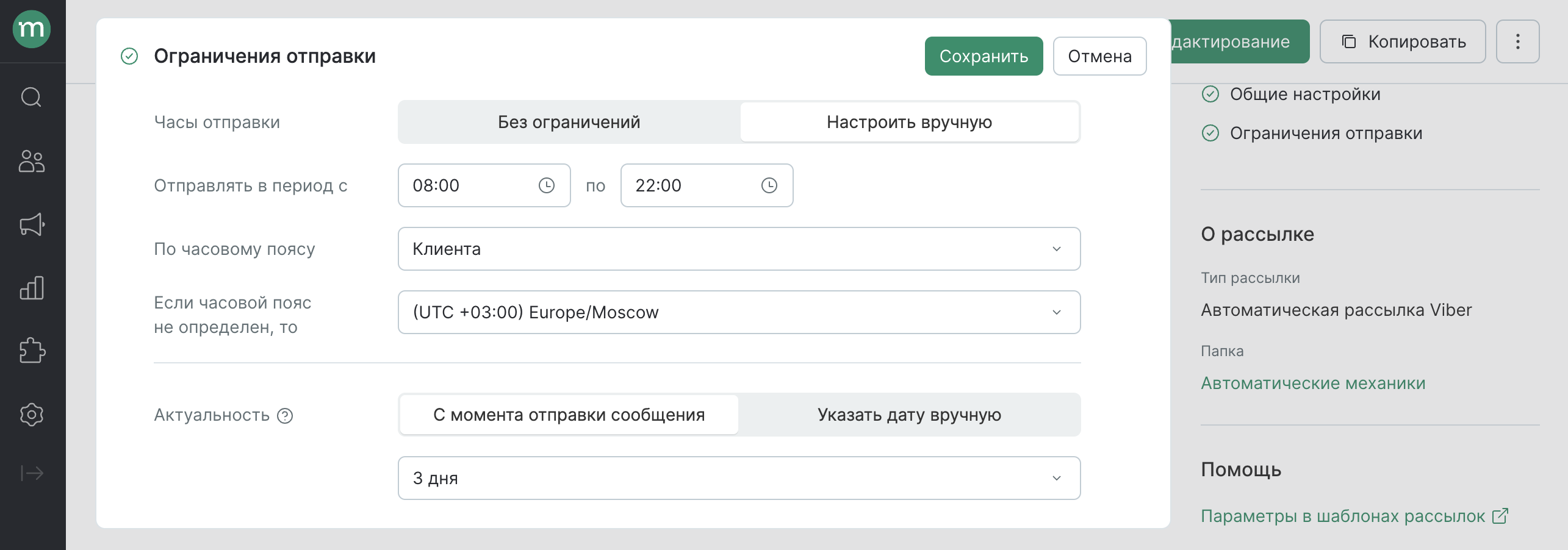1568x550 pixels.
Task: Click the green Mindbox logo icon
Action: coord(32,29)
